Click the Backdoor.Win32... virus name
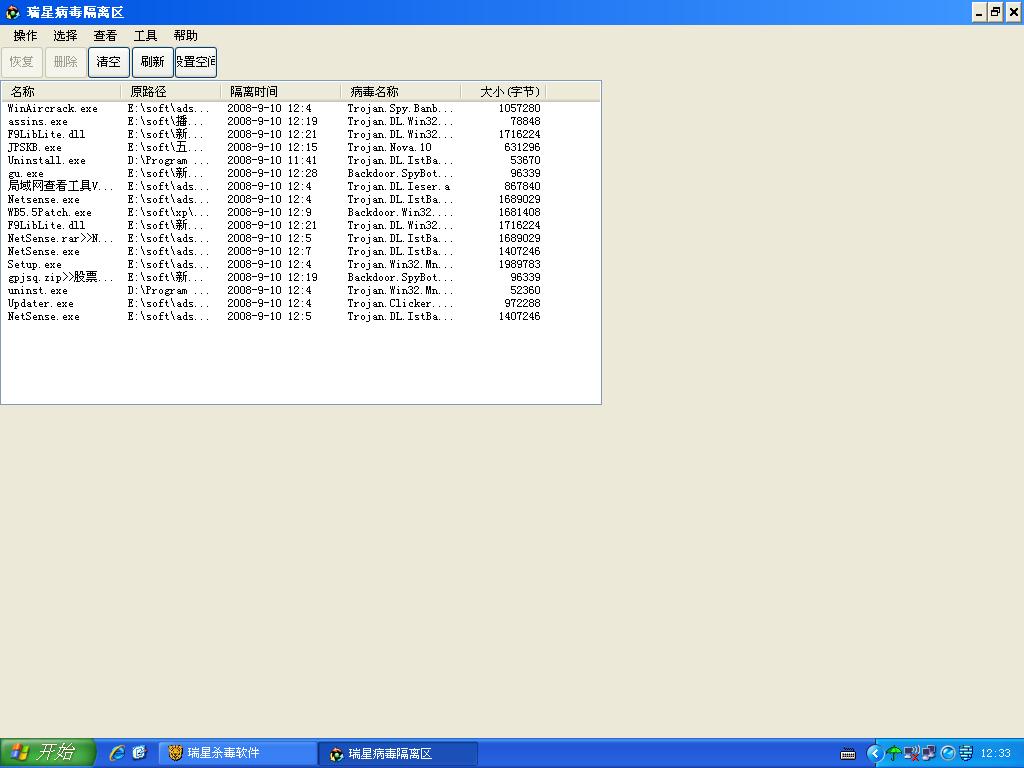The width and height of the screenshot is (1024, 768). pyautogui.click(x=400, y=213)
